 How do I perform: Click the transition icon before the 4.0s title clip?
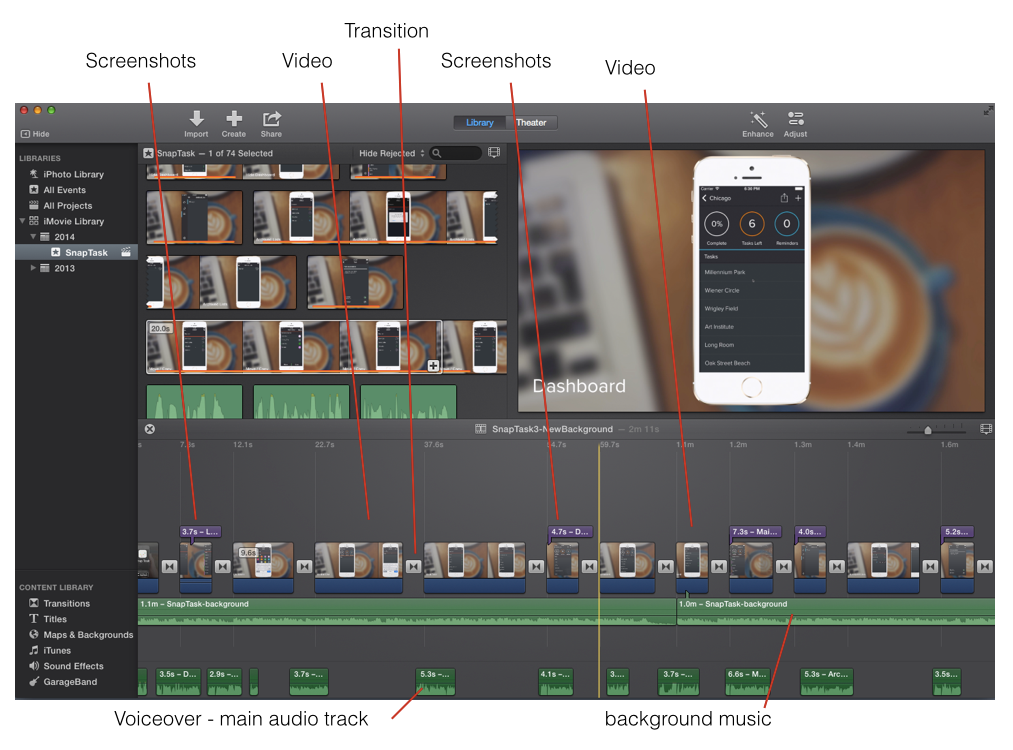click(x=784, y=567)
